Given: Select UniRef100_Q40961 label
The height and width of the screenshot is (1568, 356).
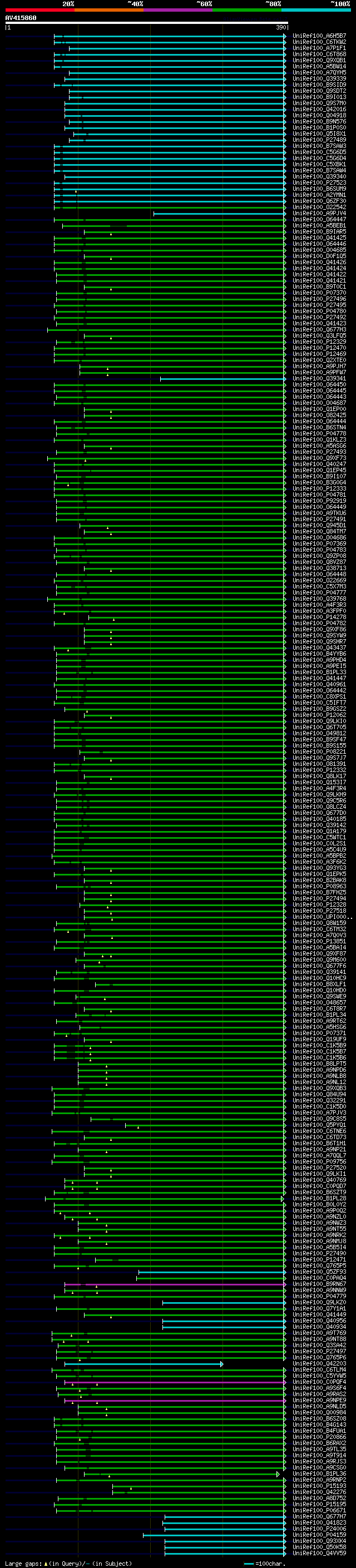Looking at the screenshot, I should point(319,684).
